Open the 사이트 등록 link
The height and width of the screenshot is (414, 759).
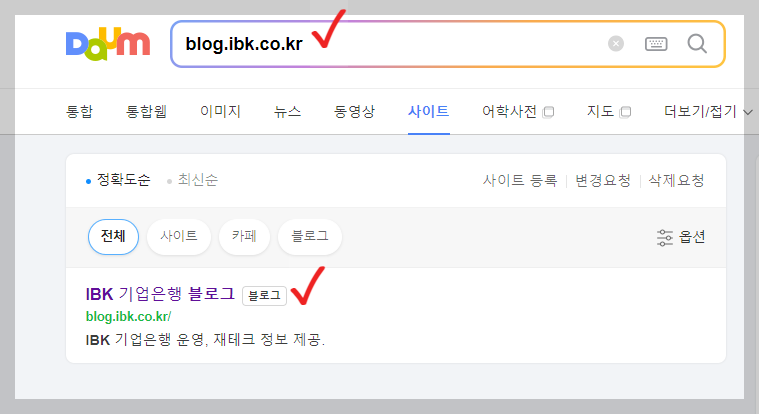click(520, 181)
